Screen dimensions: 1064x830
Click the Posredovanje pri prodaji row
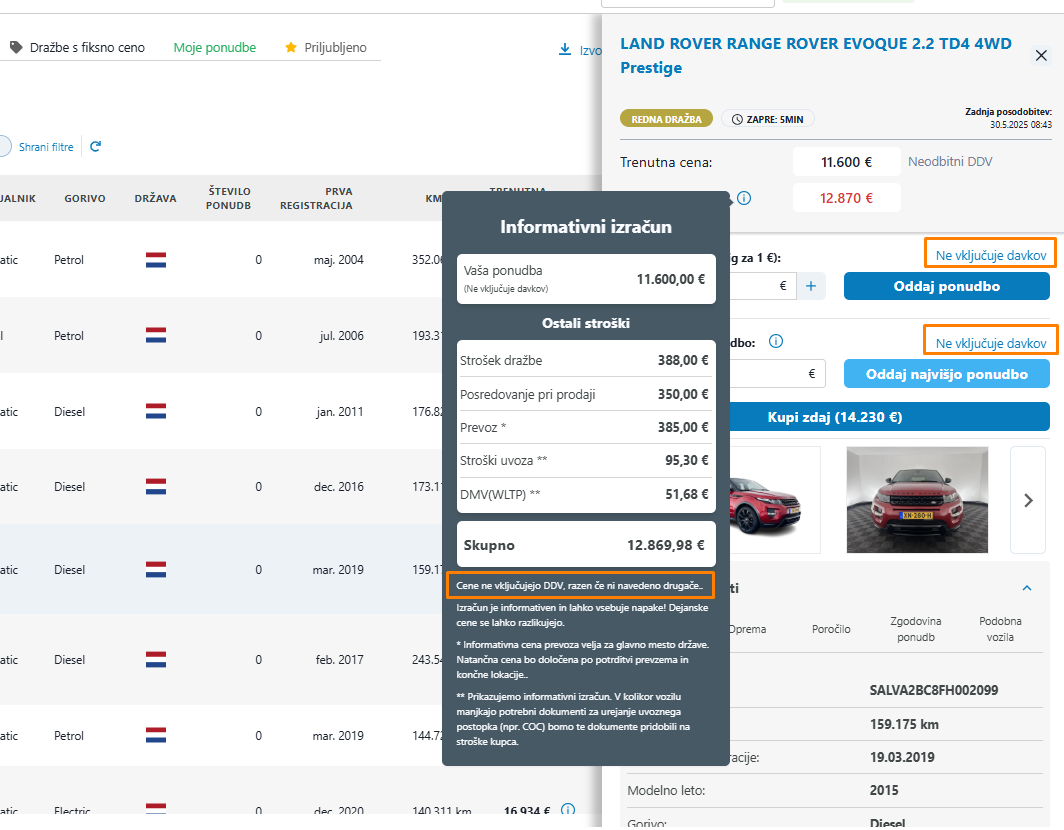(584, 394)
